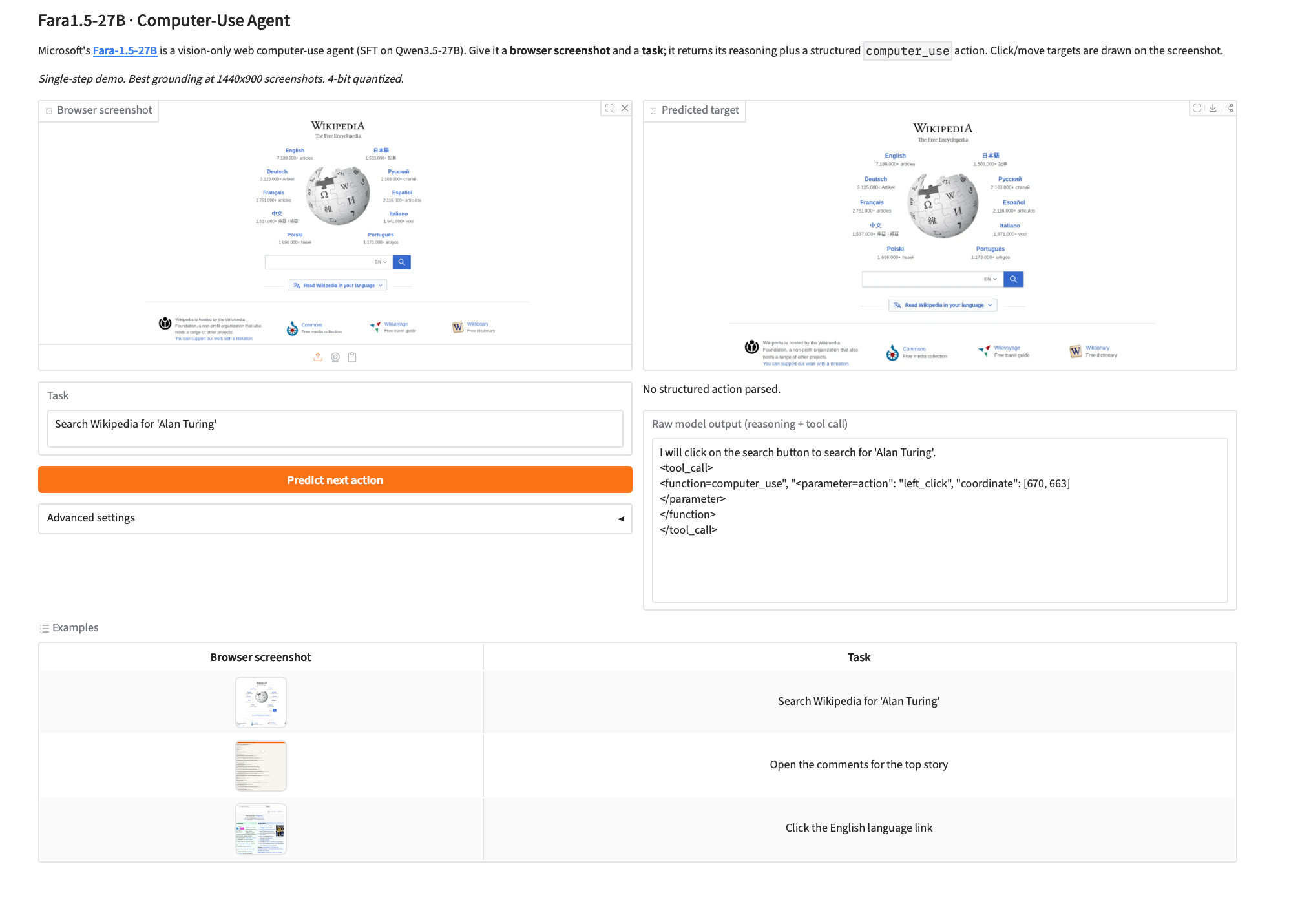
Task: Choose the paste-from-clipboard icon
Action: click(352, 357)
